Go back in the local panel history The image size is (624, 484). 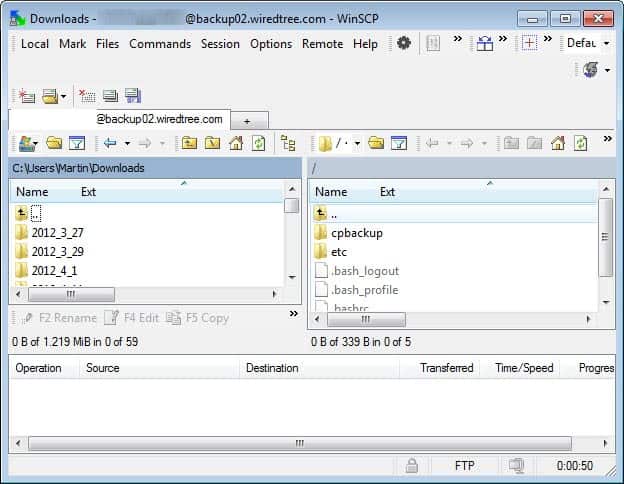pos(110,143)
